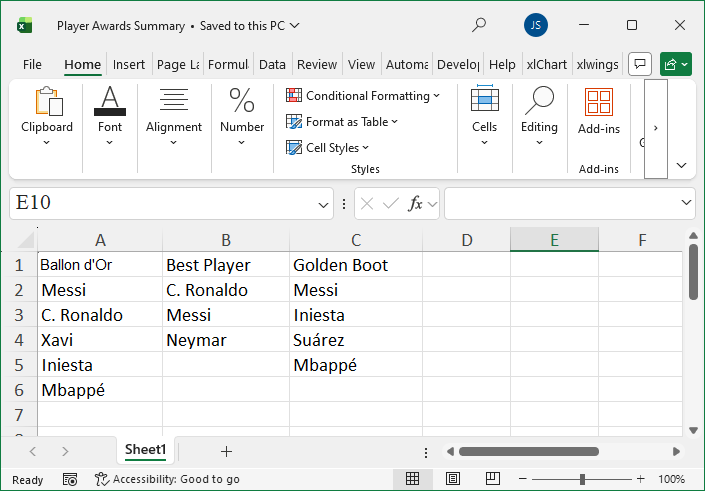Open the Clipboard paste group

47,115
